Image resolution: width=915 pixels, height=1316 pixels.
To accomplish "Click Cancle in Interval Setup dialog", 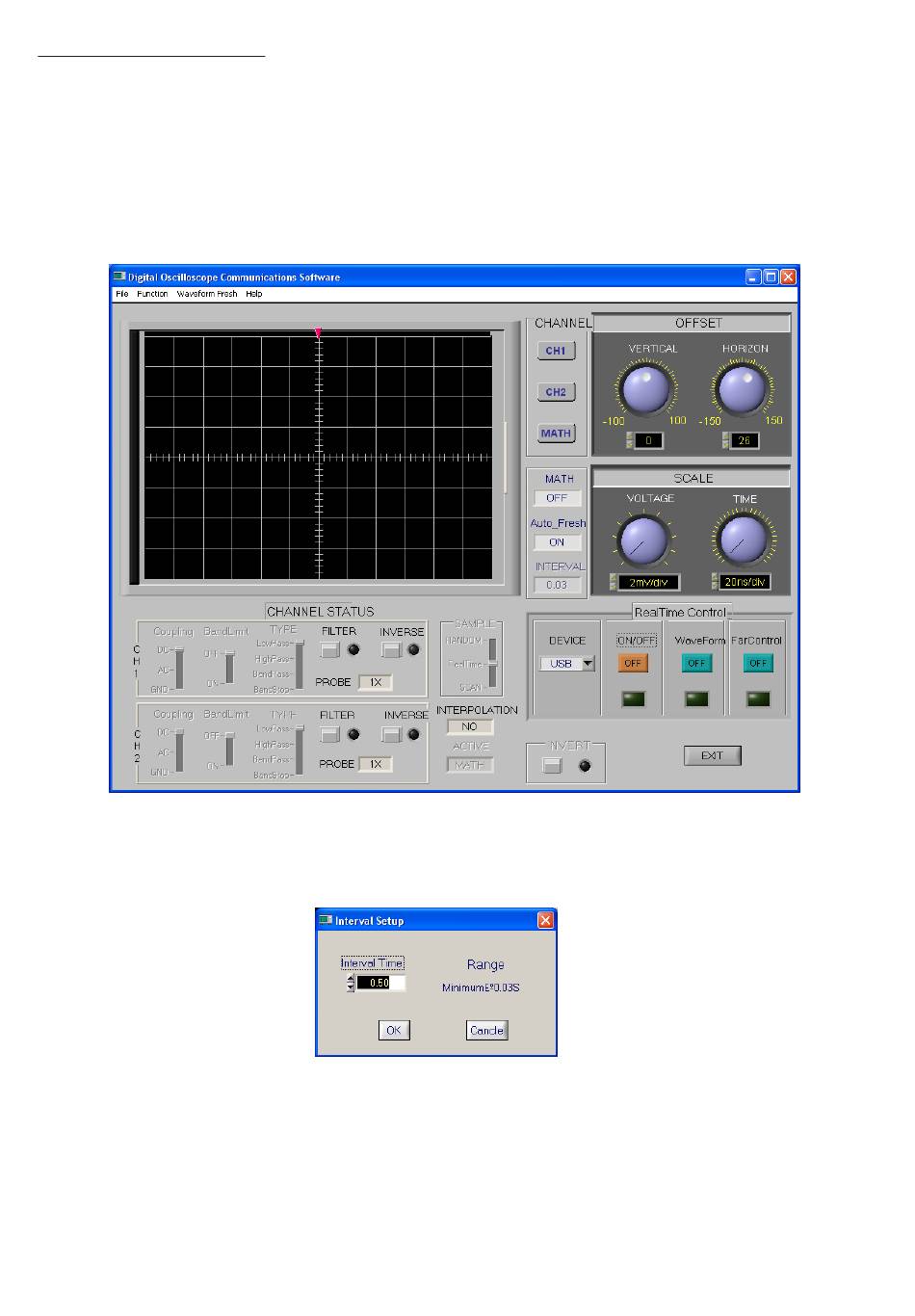I will pyautogui.click(x=486, y=1031).
